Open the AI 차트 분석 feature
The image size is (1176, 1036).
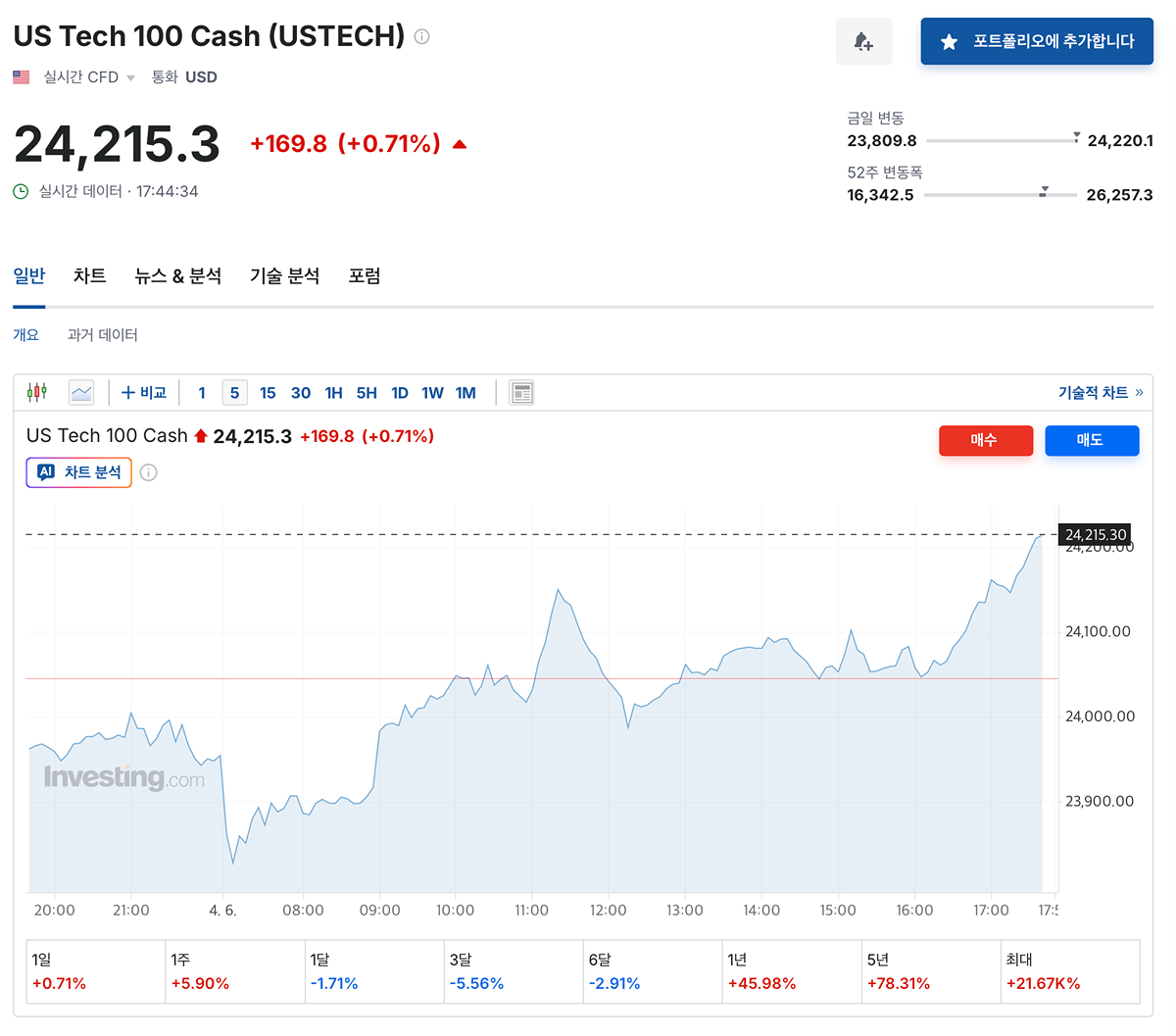point(79,472)
